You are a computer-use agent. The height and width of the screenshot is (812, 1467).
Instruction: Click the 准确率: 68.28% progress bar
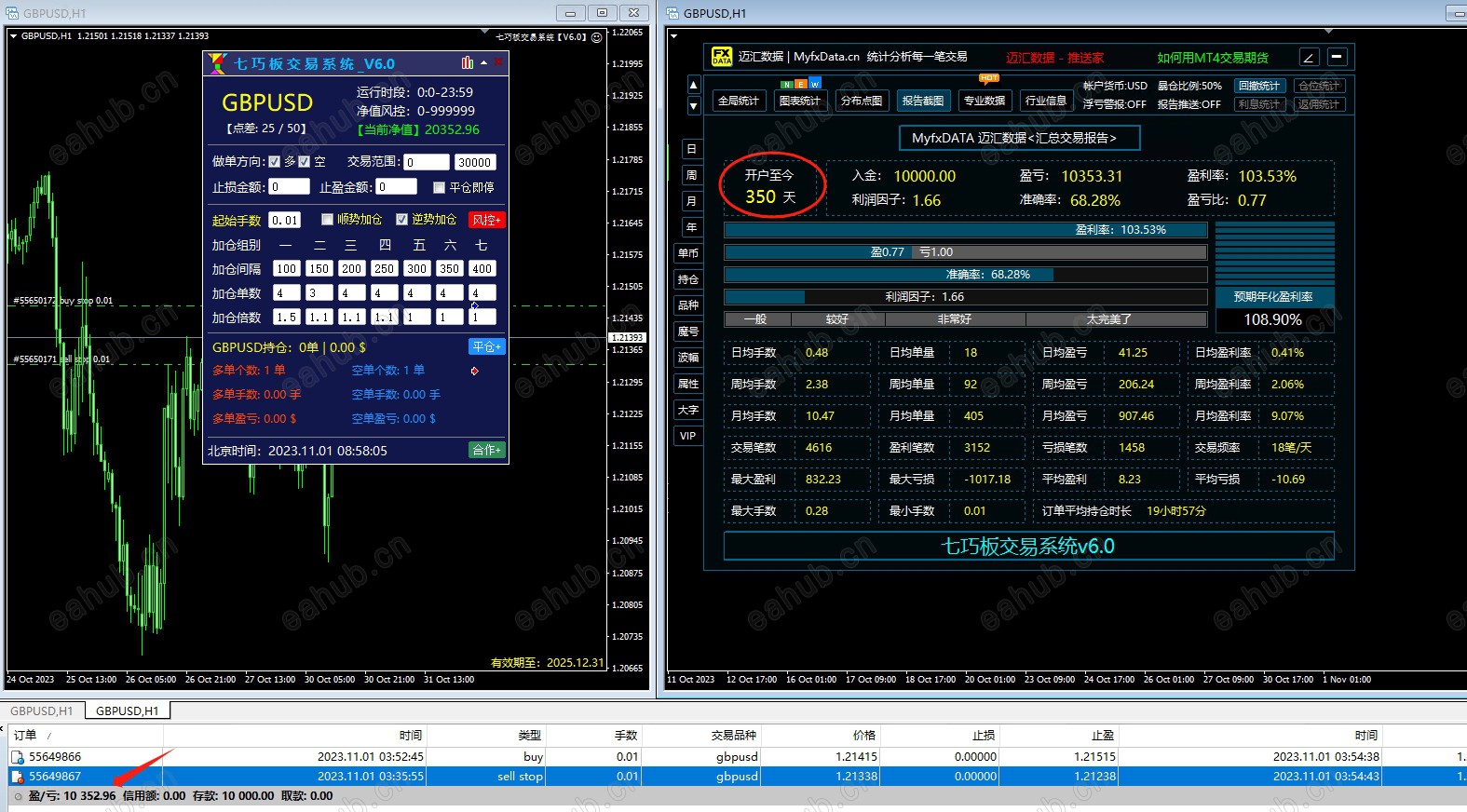coord(965,275)
